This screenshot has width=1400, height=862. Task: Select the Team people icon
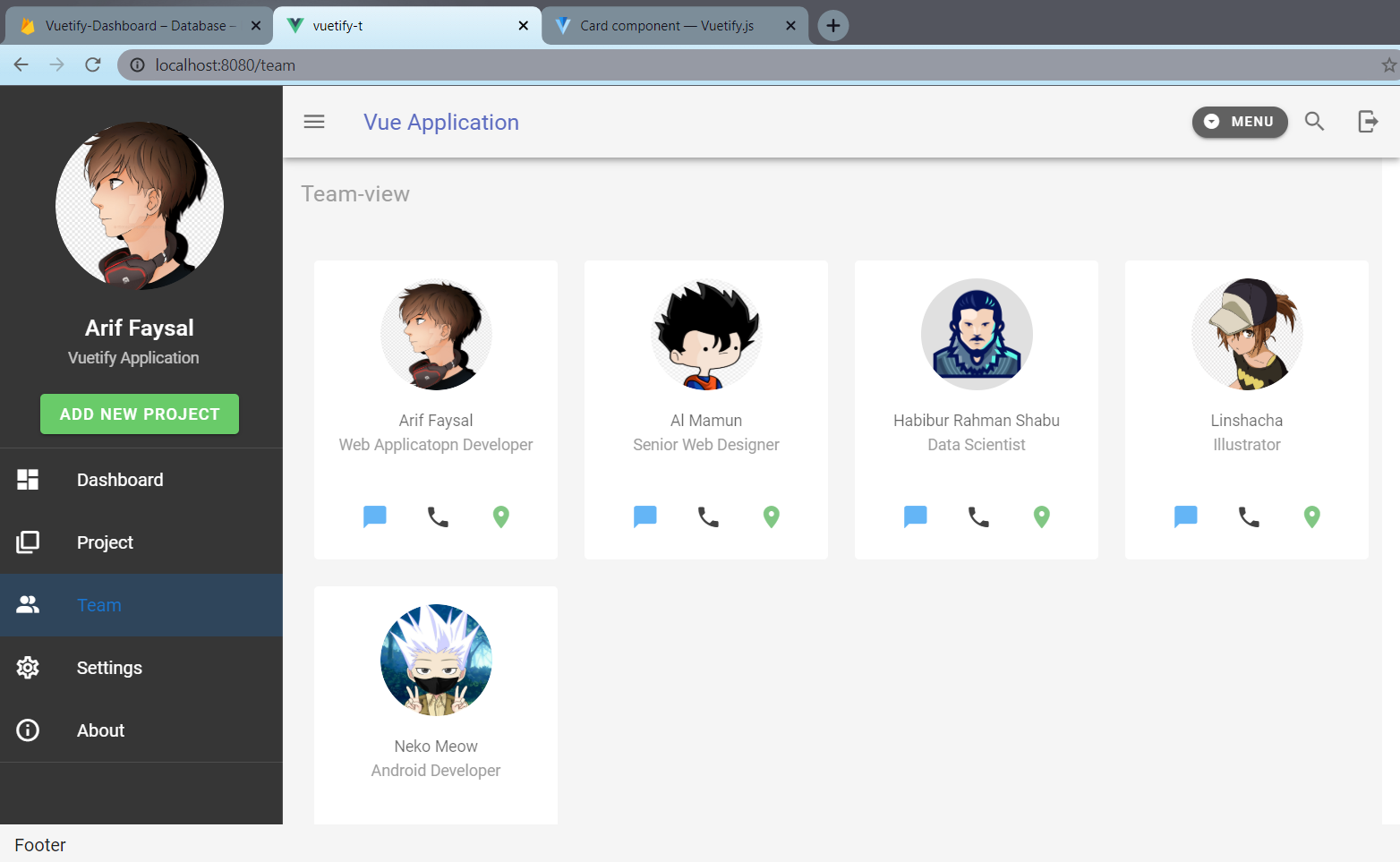[x=28, y=604]
